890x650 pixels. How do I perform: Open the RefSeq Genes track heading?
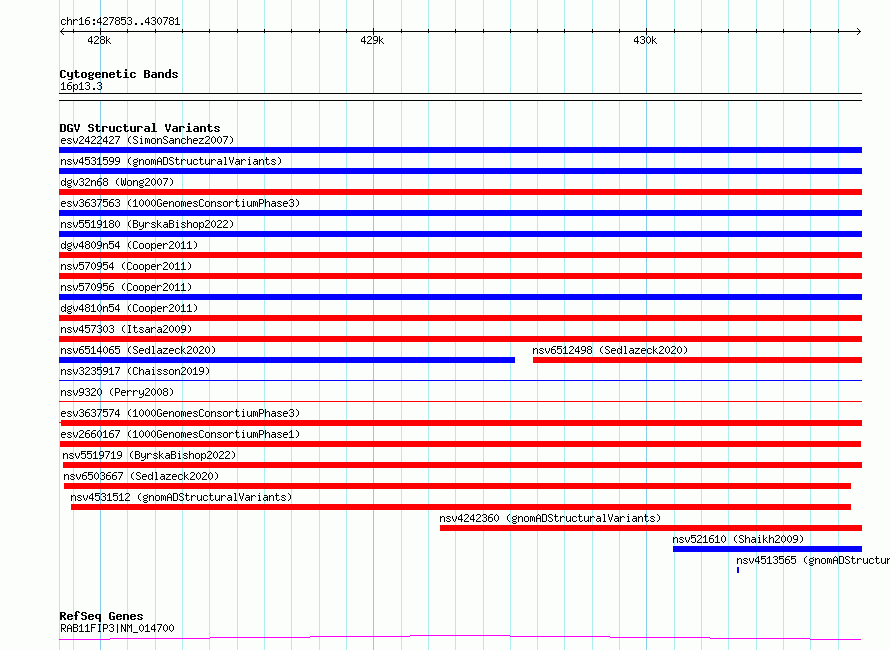point(101,616)
